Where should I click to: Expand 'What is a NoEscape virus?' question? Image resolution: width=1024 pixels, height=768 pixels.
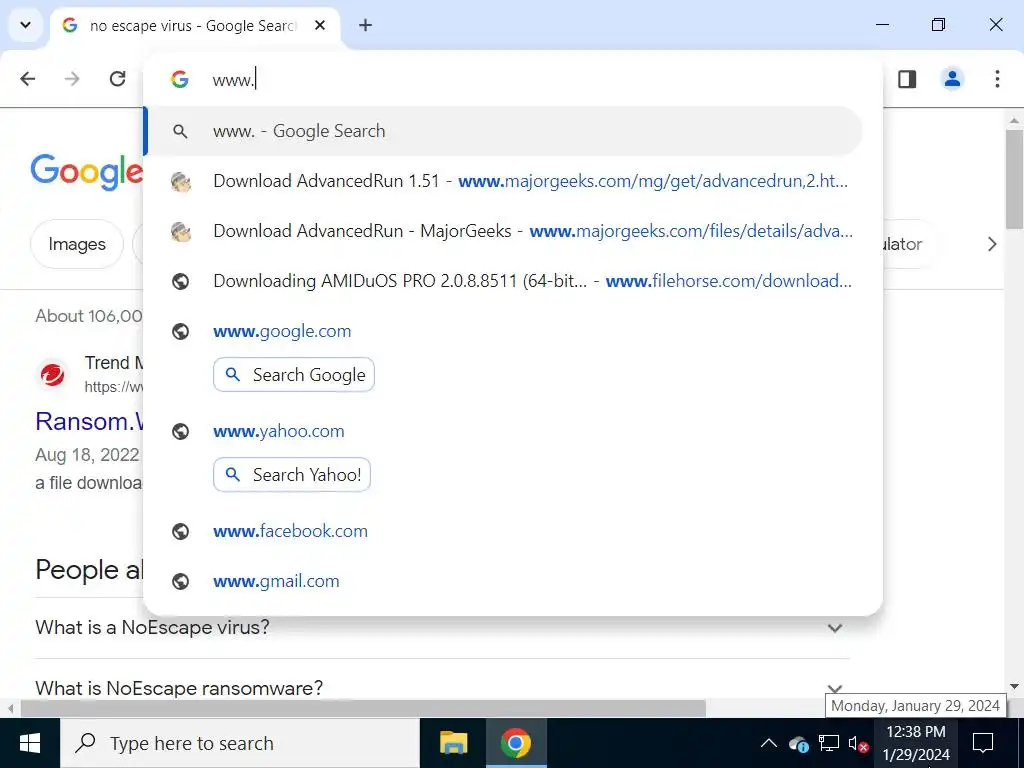tap(442, 628)
